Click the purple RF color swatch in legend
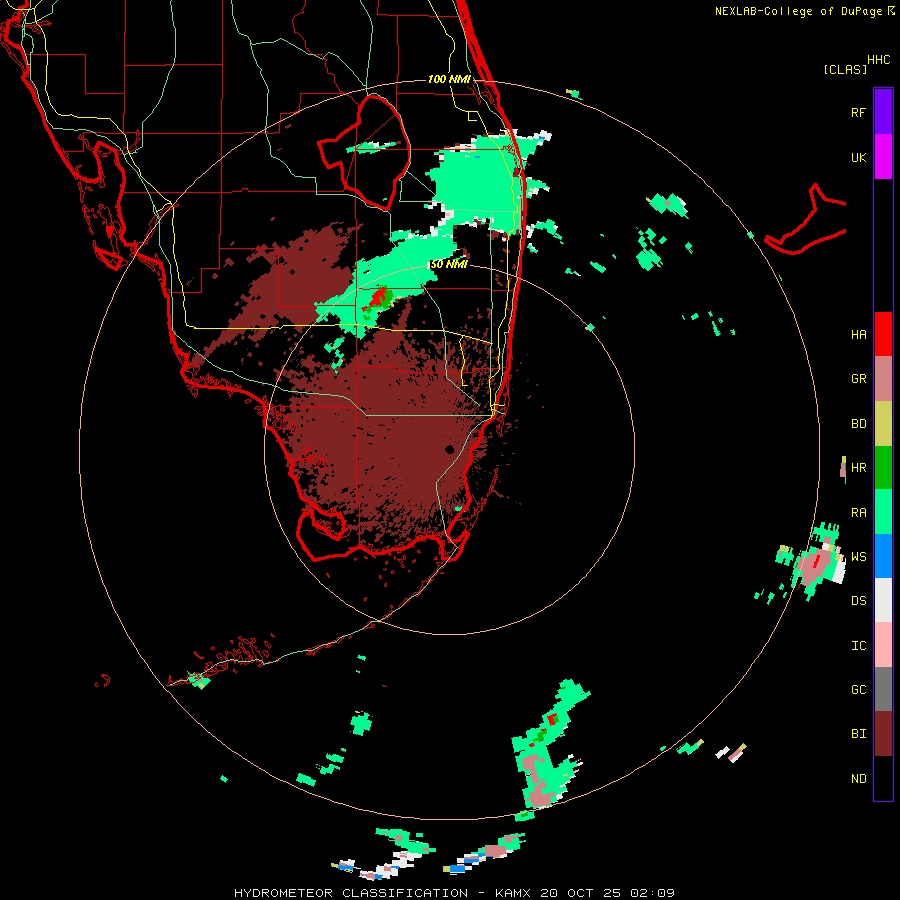900x900 pixels. pos(883,112)
